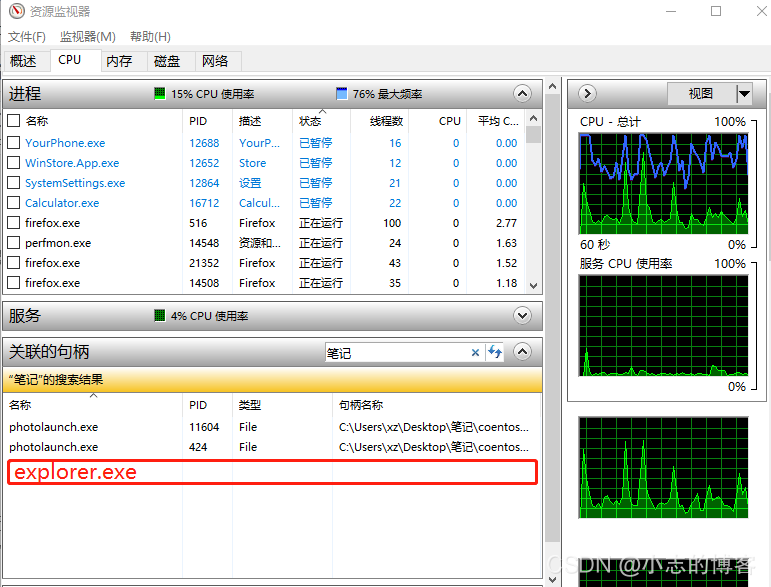Click main pane scrollbar down arrow
Viewport: 771px width, 587px height.
pos(553,580)
